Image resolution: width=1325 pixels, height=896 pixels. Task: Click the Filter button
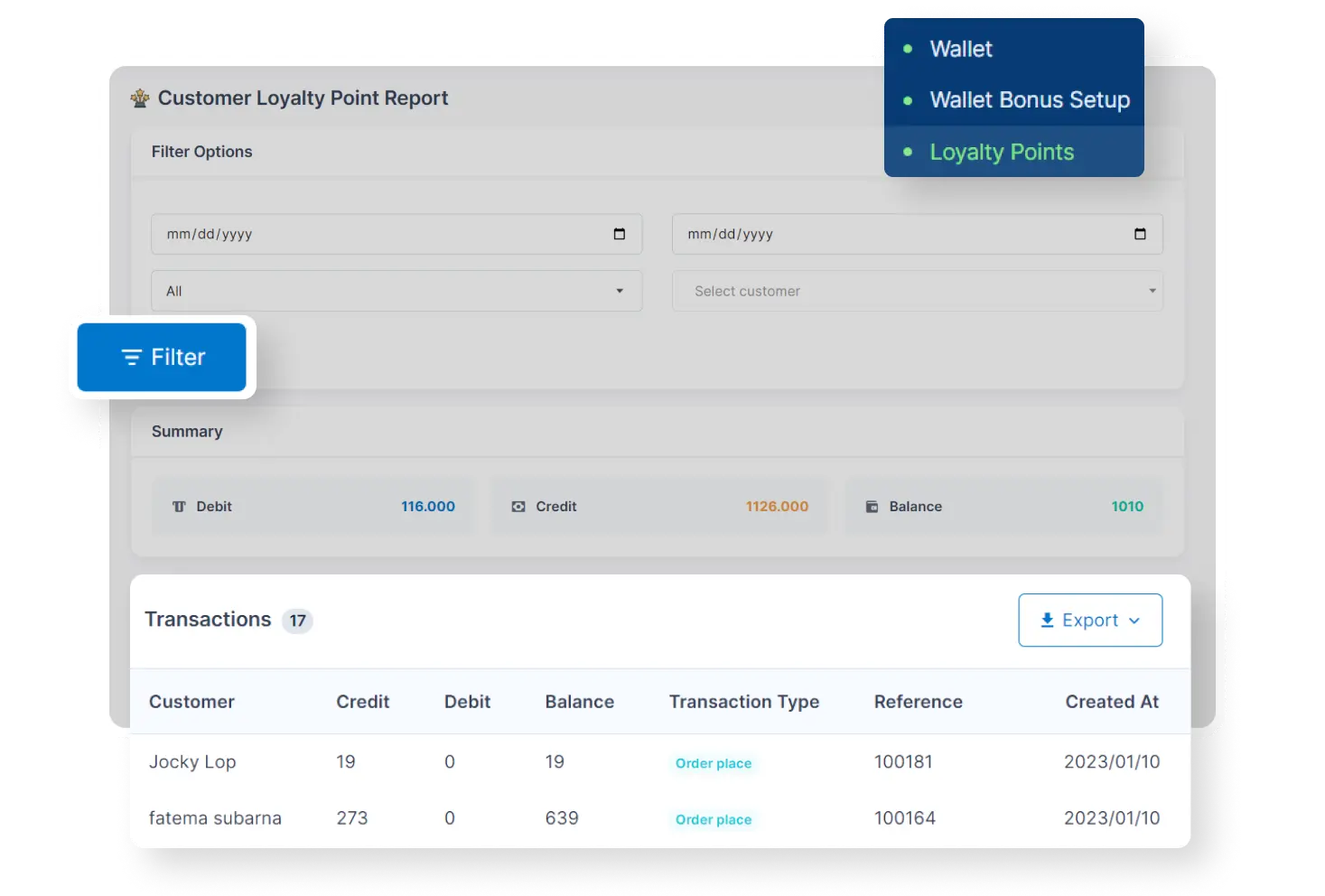coord(163,357)
